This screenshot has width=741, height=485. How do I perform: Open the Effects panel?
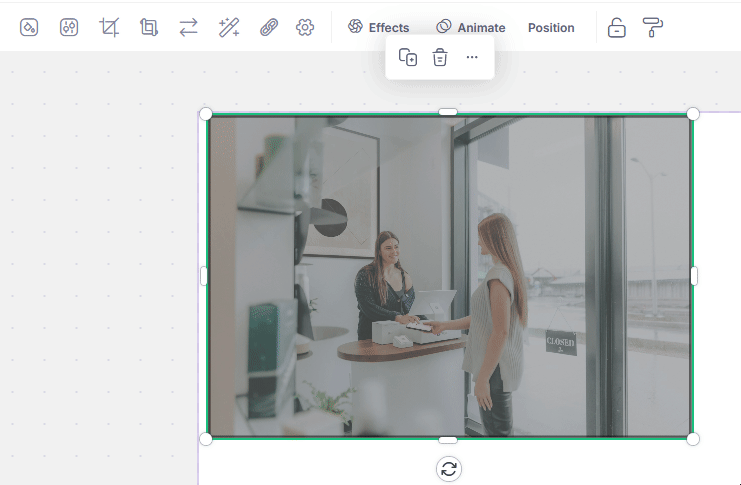379,27
